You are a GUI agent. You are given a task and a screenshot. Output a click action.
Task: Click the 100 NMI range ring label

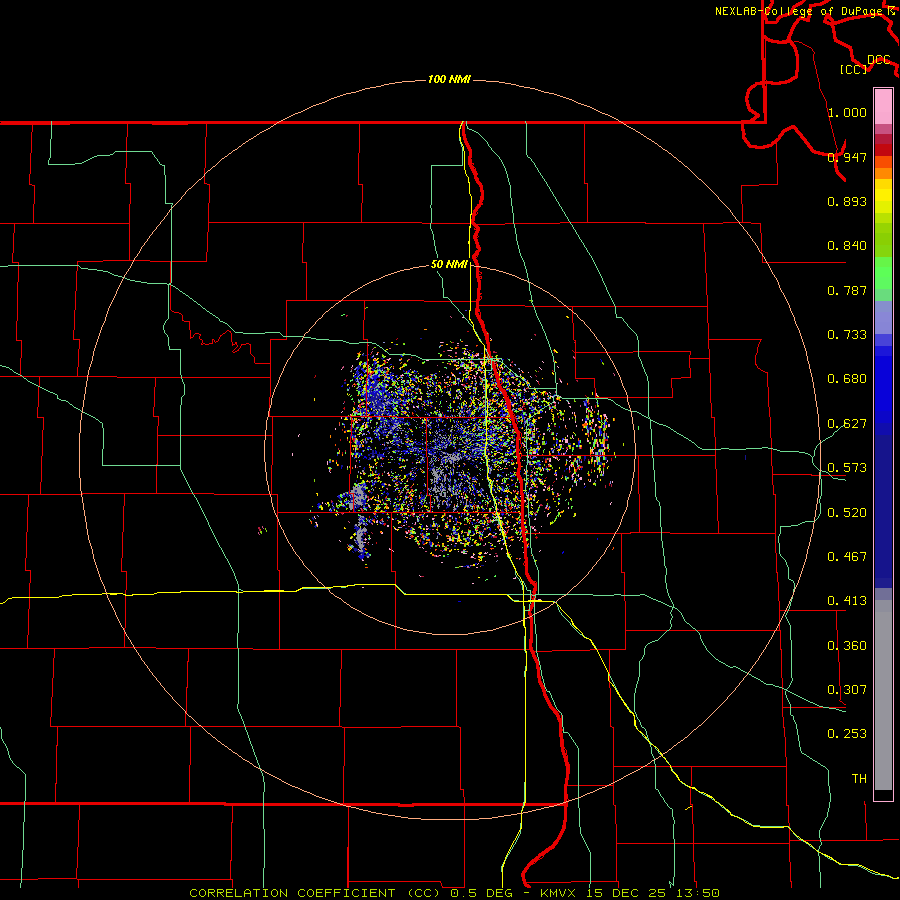coord(449,79)
